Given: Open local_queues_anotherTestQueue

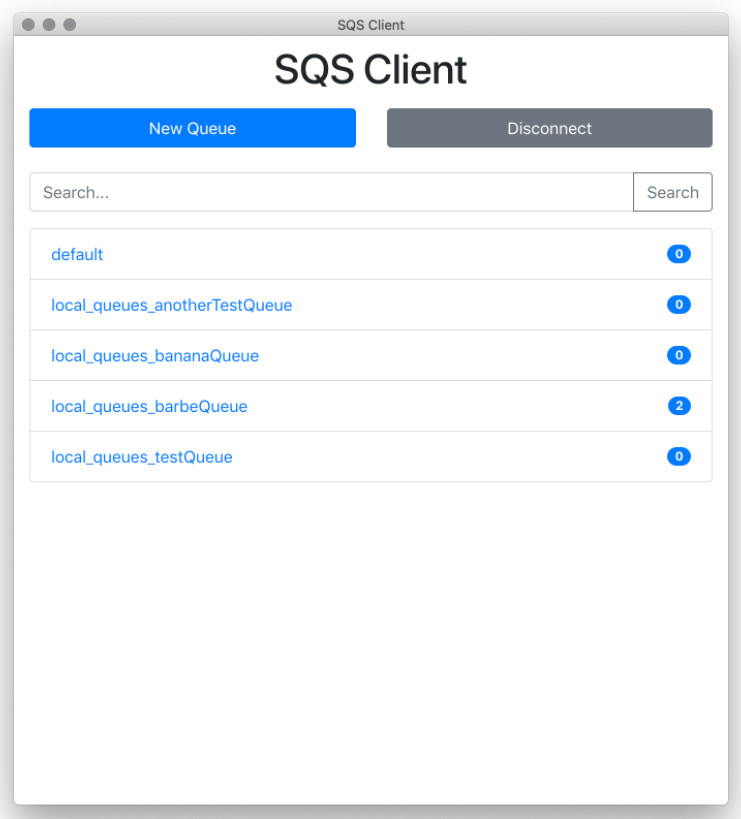Looking at the screenshot, I should (171, 305).
